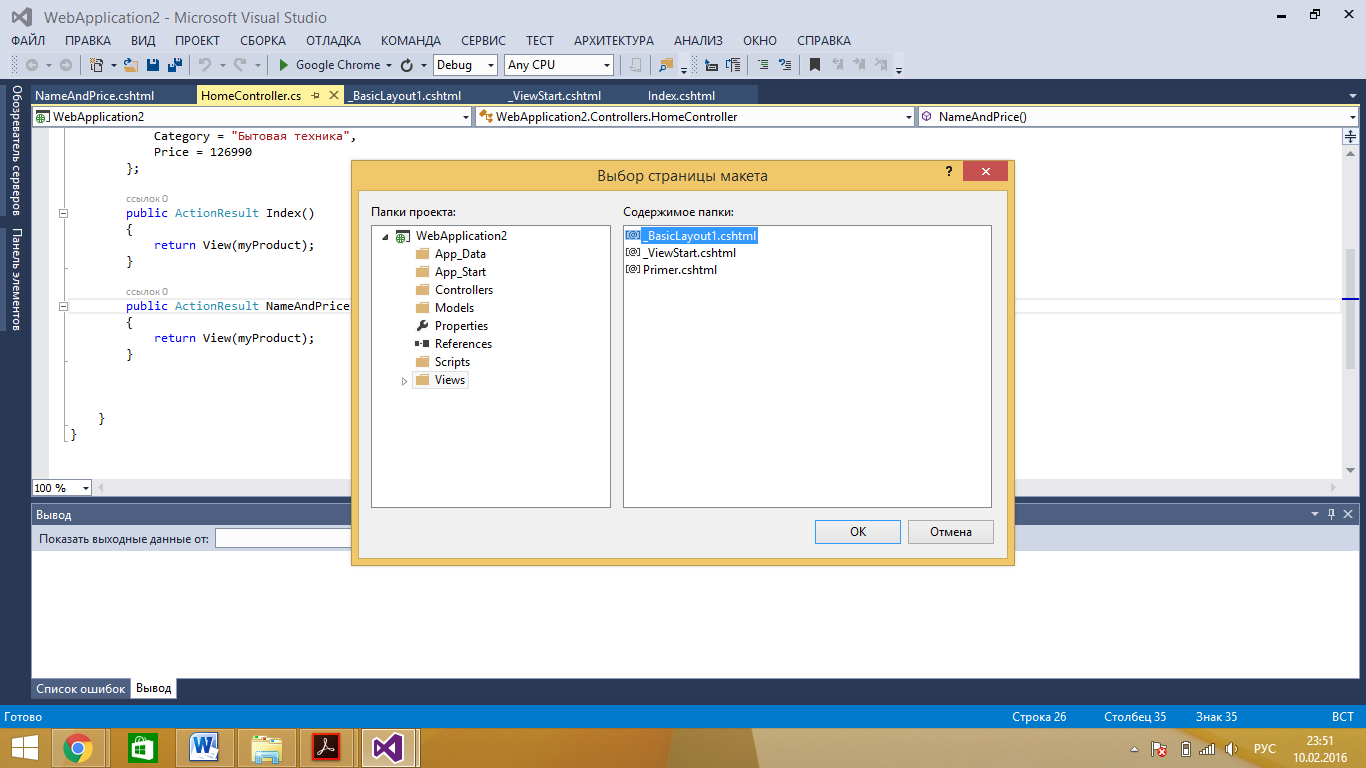Collapse the Index() method outline box
1366x768 pixels.
pos(63,213)
